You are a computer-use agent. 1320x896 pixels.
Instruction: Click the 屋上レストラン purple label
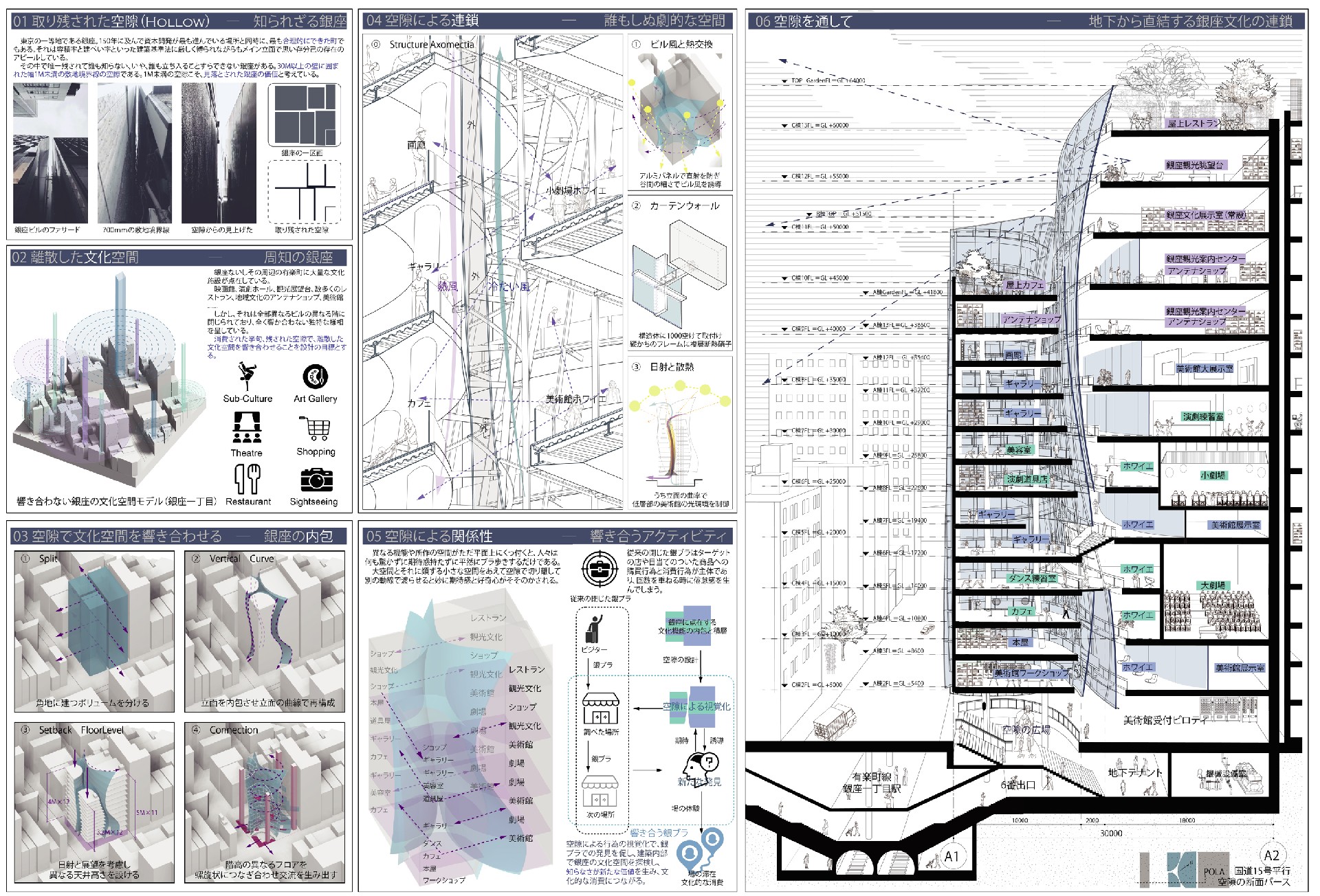(1193, 124)
